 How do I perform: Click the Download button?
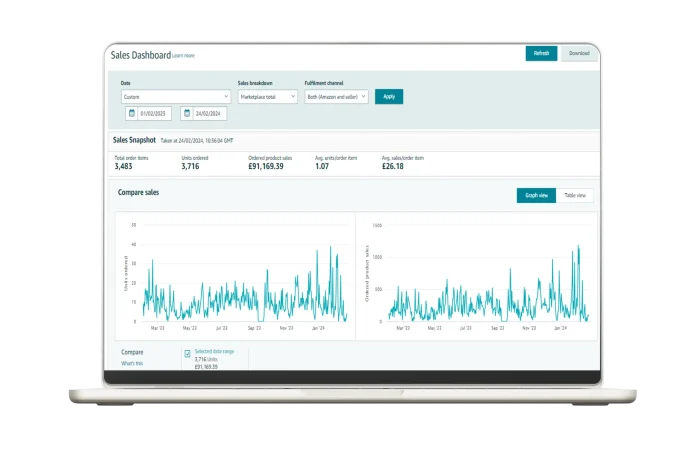(579, 53)
